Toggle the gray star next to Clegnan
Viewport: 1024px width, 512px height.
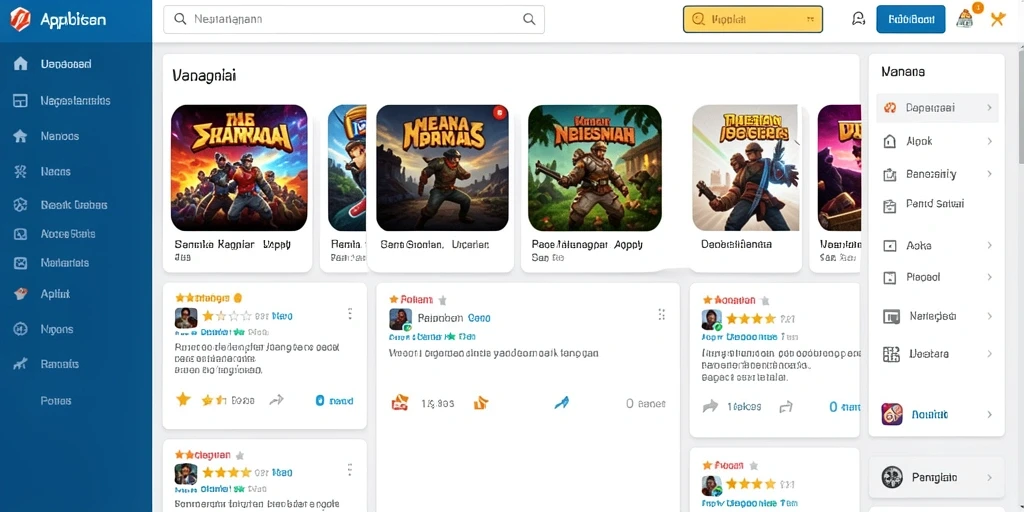click(239, 455)
